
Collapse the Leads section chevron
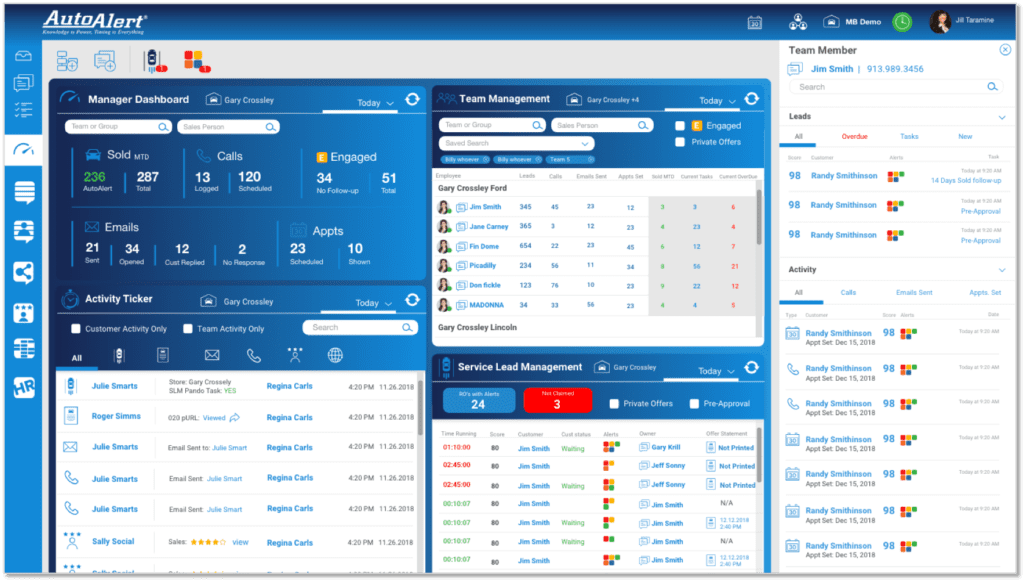point(1001,118)
